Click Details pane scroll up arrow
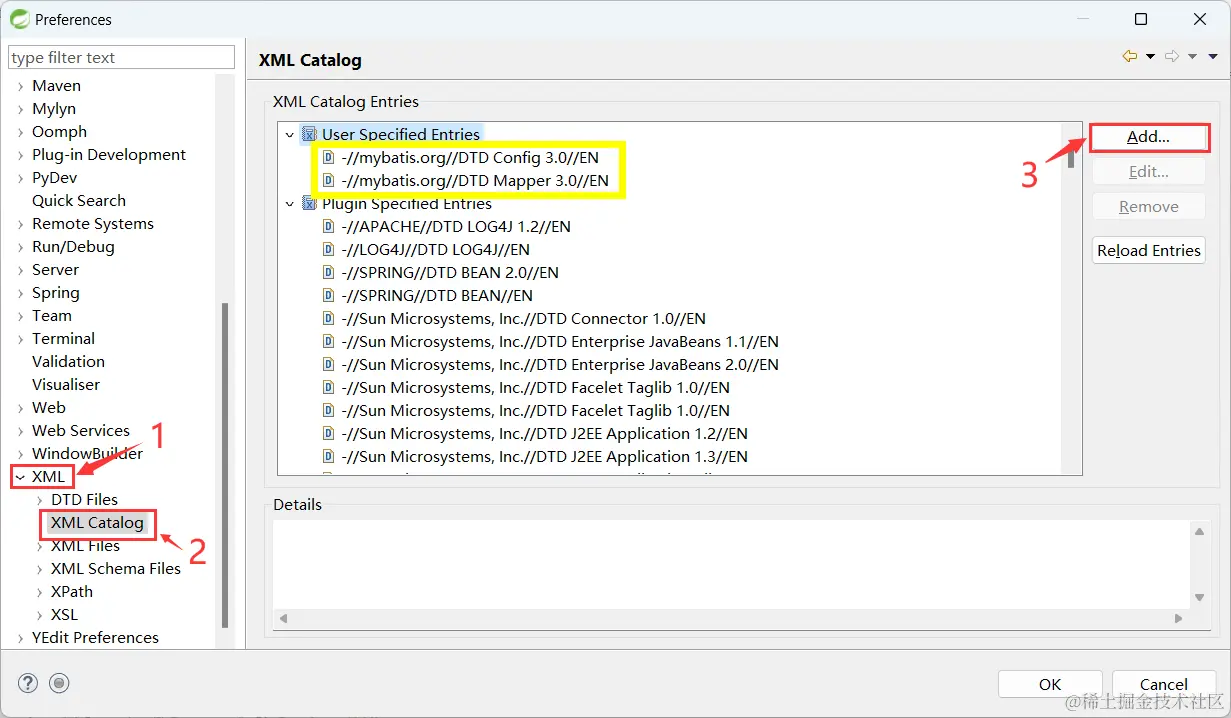Viewport: 1231px width, 718px height. coord(1200,531)
